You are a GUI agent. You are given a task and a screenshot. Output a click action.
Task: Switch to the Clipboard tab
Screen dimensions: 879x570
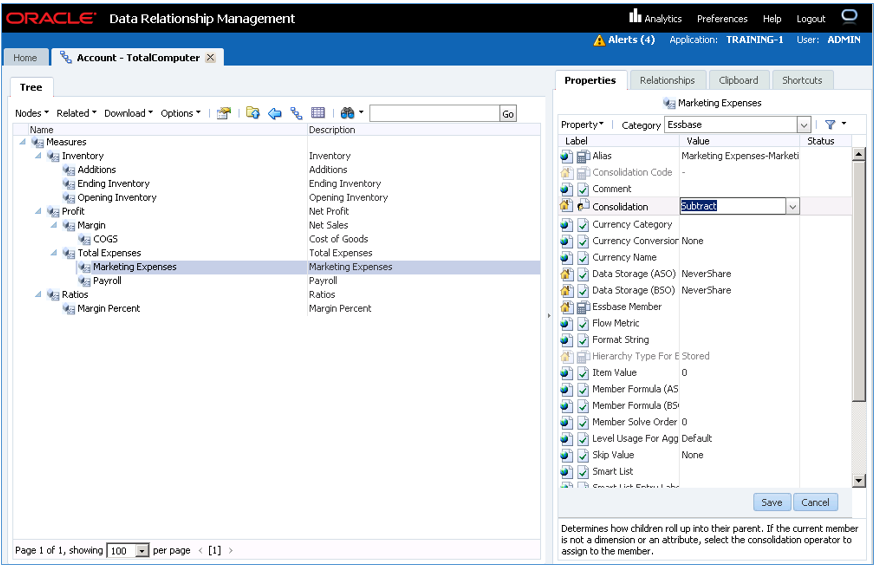coord(738,81)
